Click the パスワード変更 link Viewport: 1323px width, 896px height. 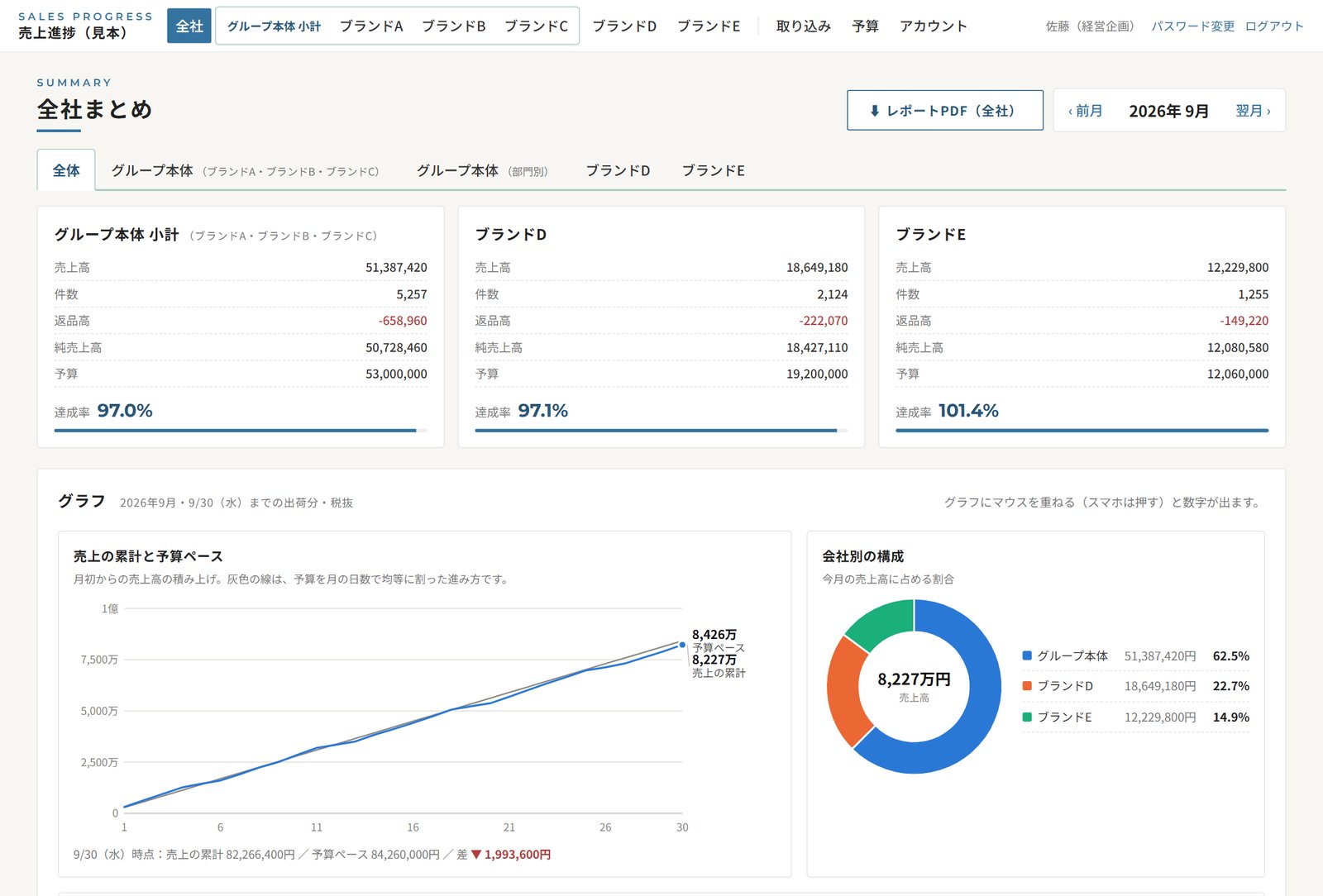point(1192,26)
